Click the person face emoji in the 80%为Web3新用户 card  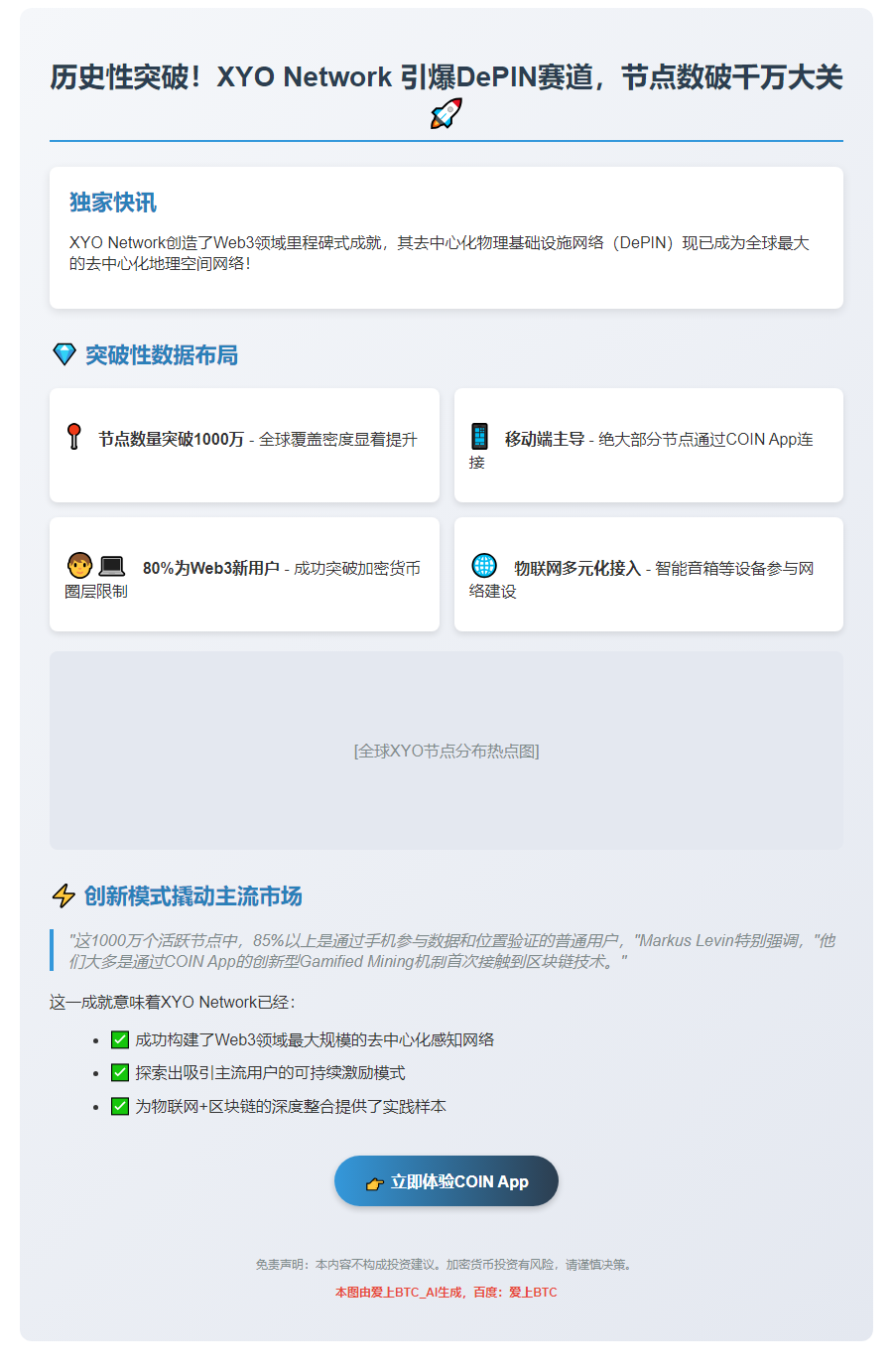80,566
